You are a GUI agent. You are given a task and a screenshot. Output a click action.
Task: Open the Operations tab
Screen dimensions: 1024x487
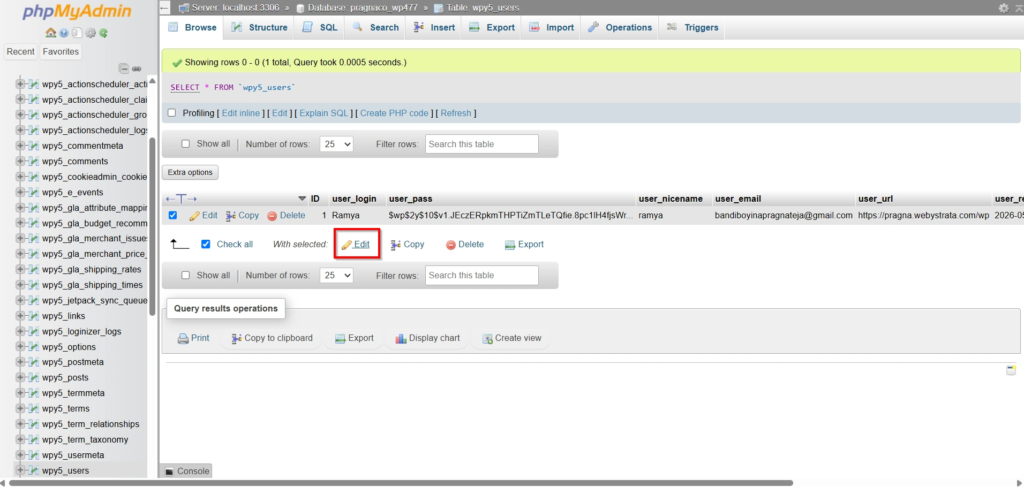tap(620, 27)
